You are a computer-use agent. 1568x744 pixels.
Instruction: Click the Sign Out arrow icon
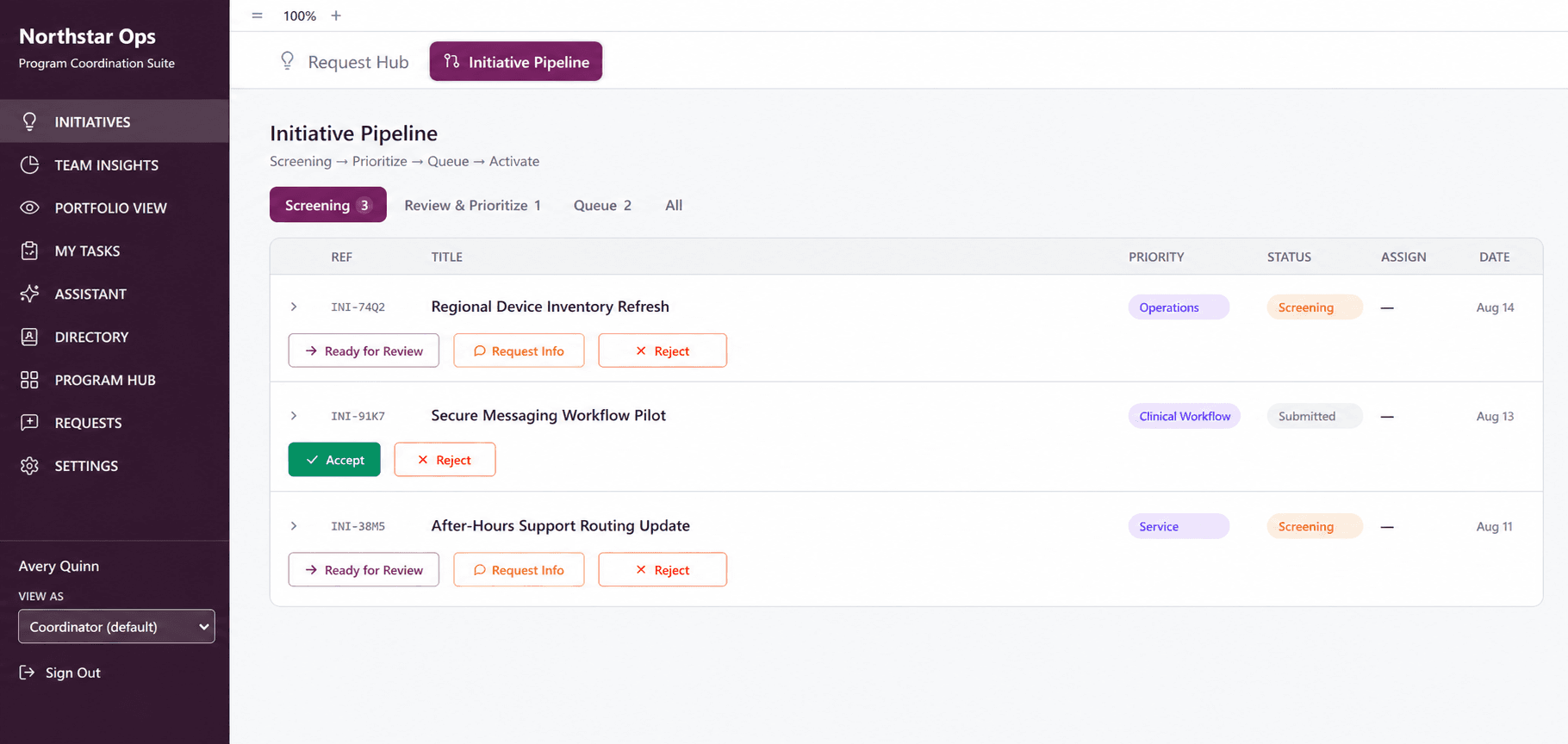(27, 673)
